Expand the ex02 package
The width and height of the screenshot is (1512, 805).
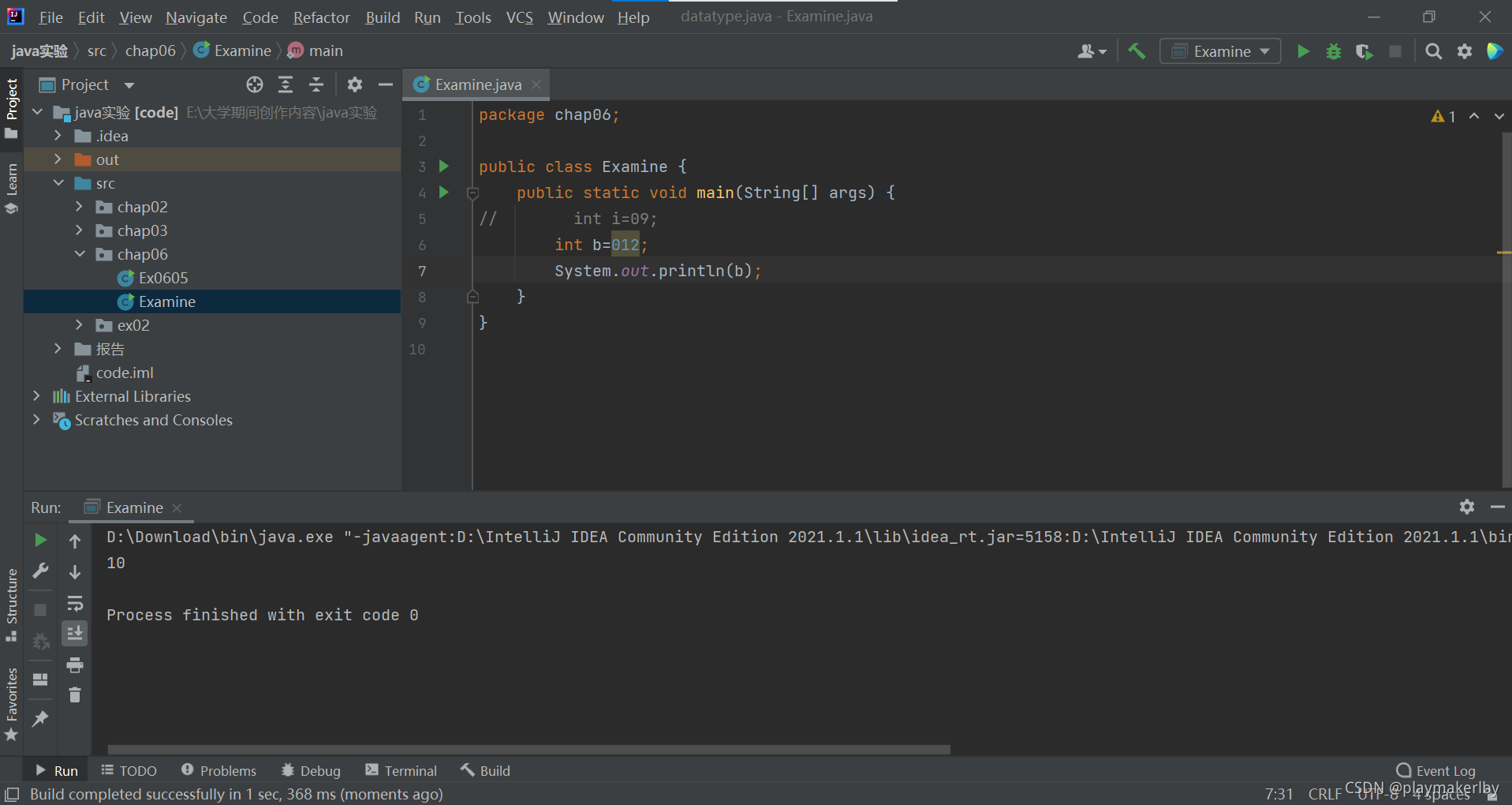[x=79, y=325]
